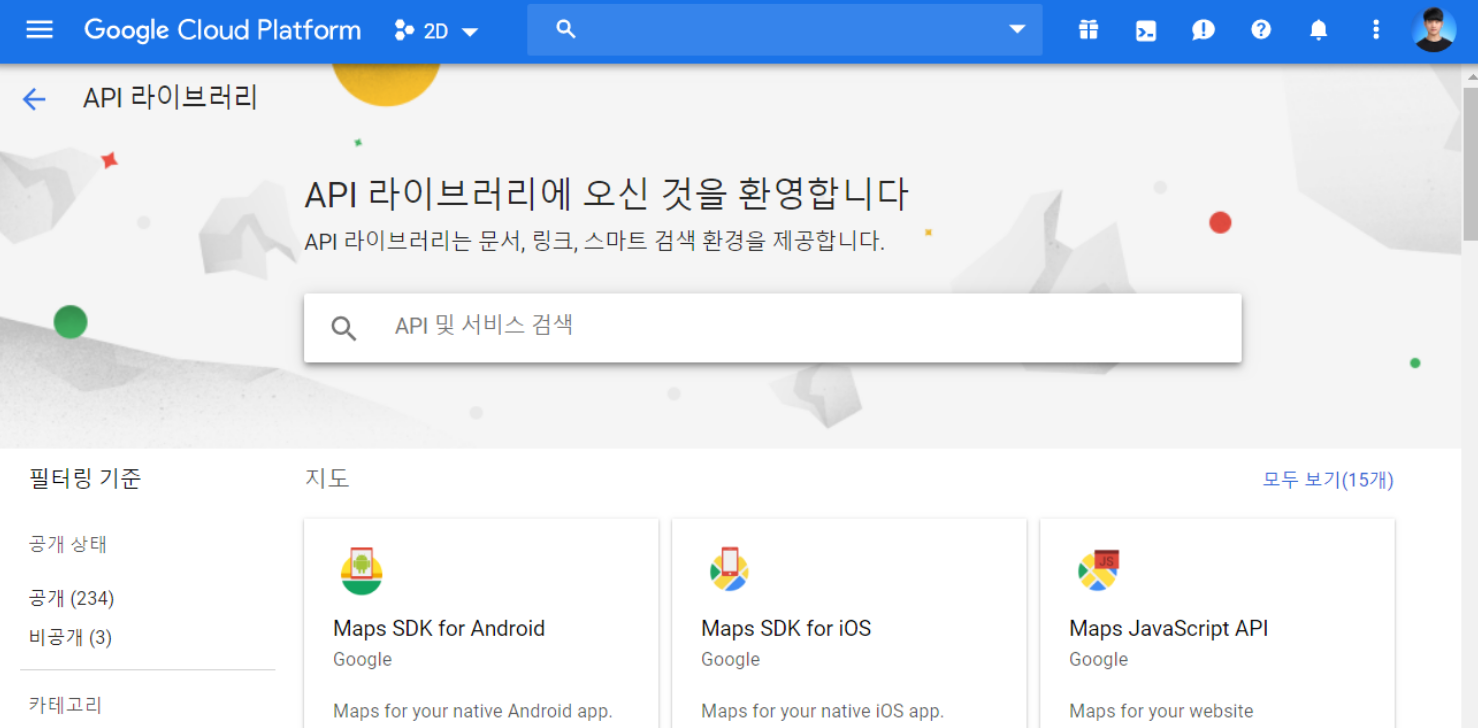Click 'Maps for your native iOS app.' text

point(822,712)
